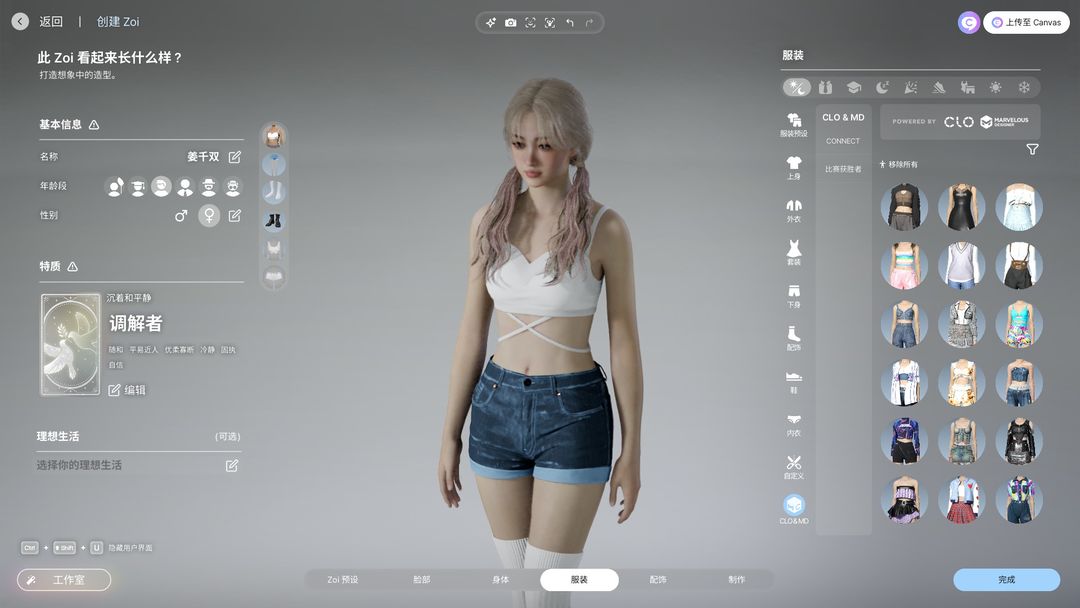Select the sun summer outfit category

point(995,87)
